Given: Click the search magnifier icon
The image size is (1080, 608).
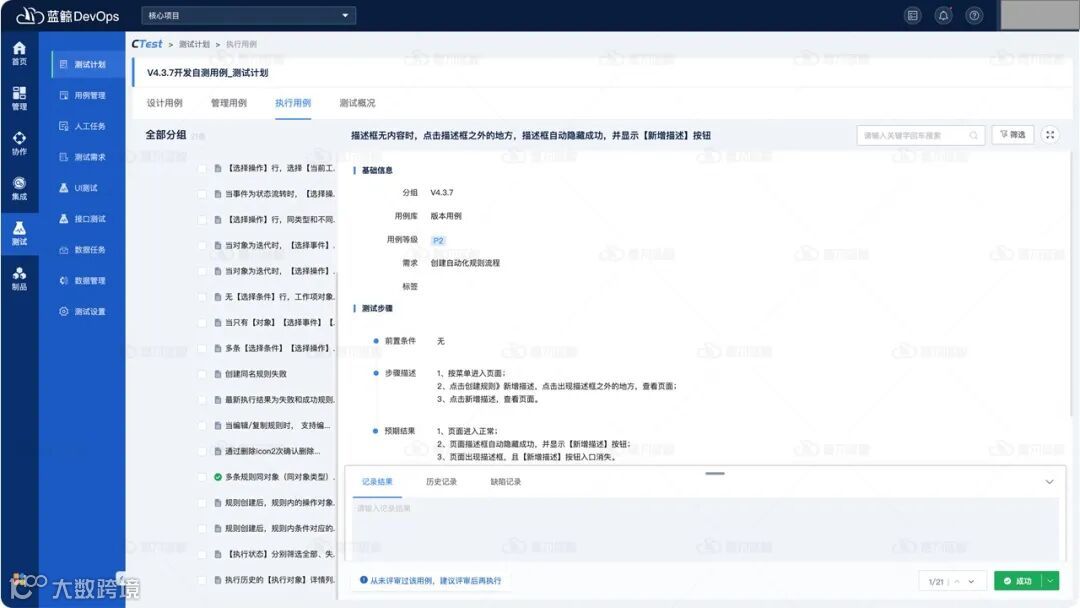Looking at the screenshot, I should pos(973,136).
